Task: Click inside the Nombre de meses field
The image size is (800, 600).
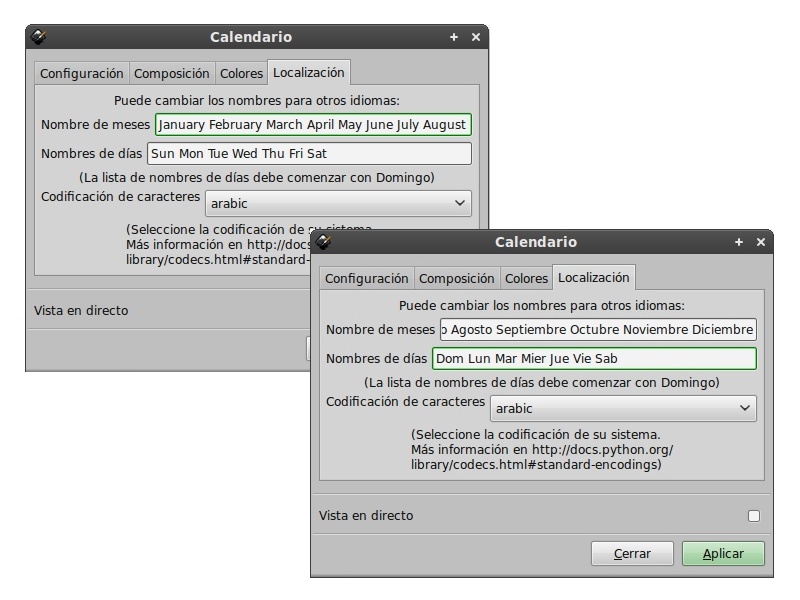Action: (596, 329)
